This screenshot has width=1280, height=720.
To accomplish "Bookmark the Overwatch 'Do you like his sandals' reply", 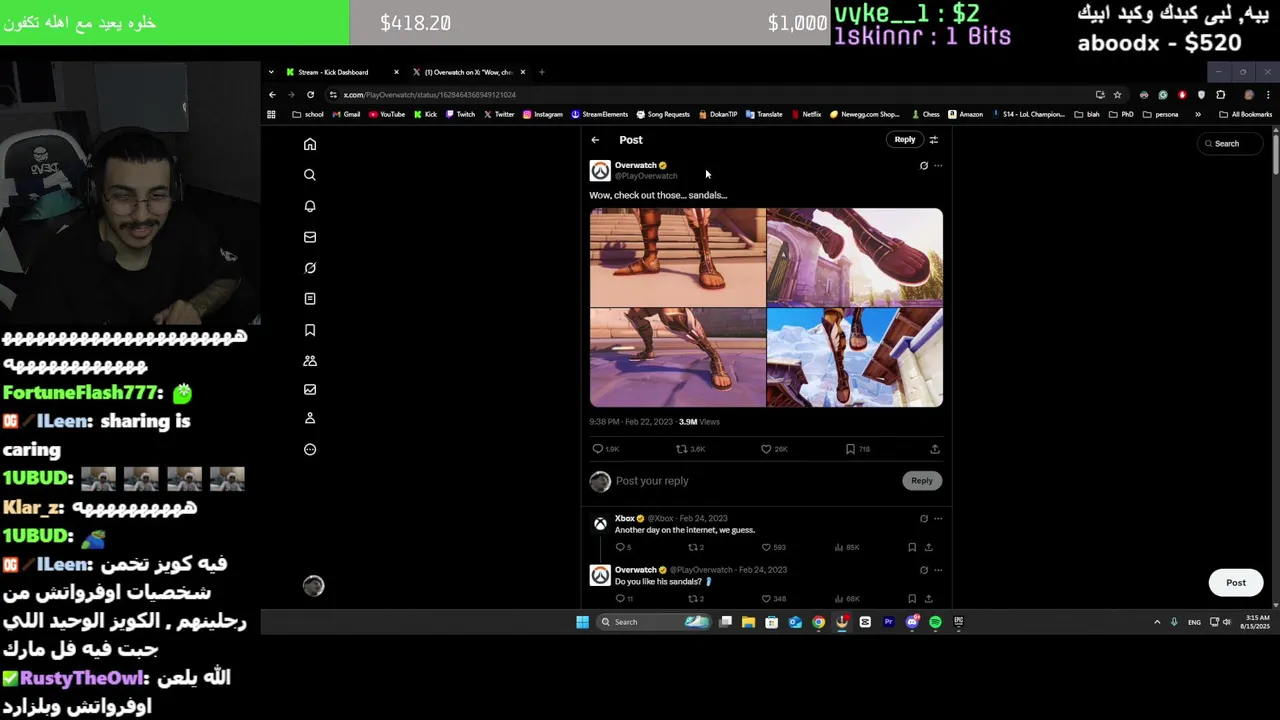I will pos(912,598).
